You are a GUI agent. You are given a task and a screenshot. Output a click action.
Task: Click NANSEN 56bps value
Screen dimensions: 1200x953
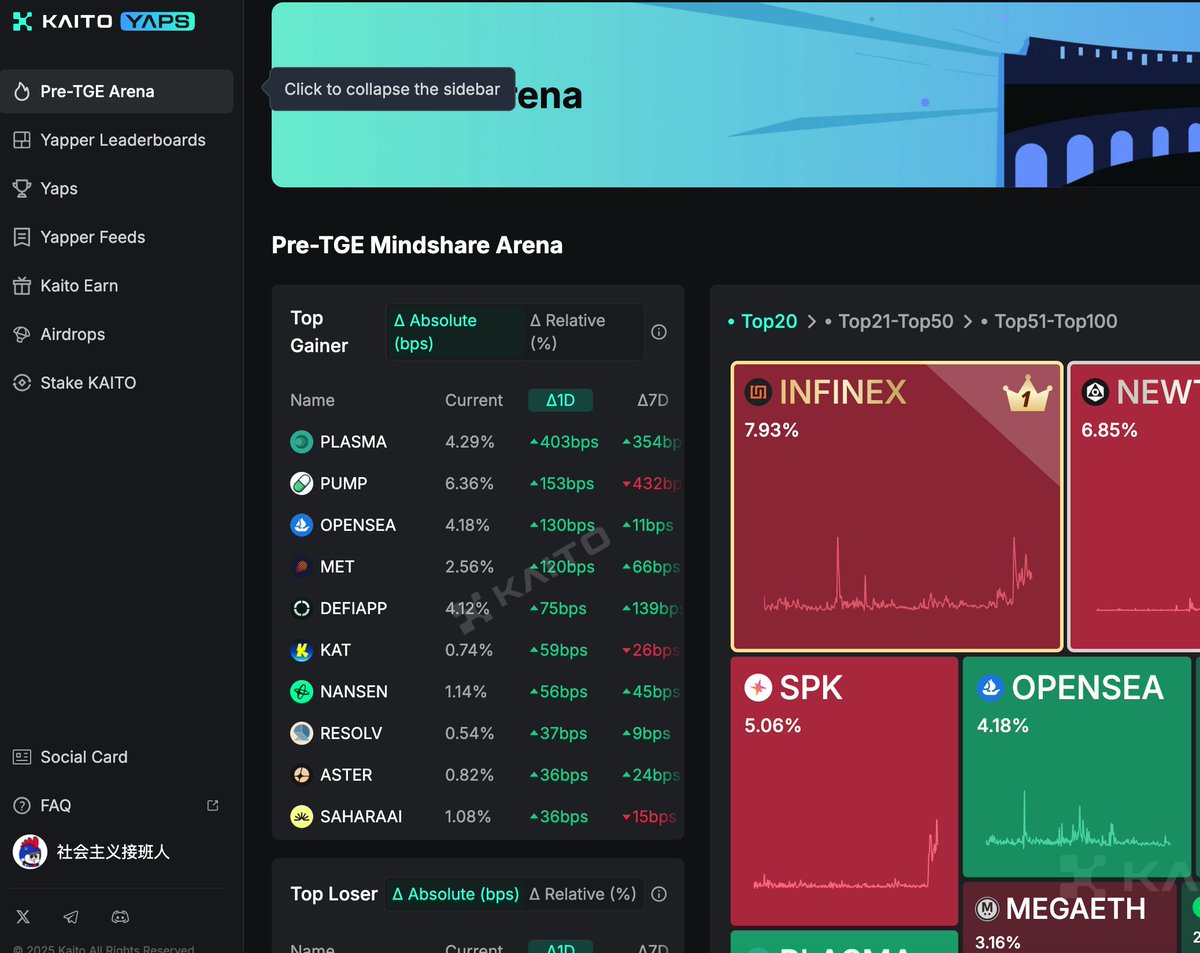point(558,692)
